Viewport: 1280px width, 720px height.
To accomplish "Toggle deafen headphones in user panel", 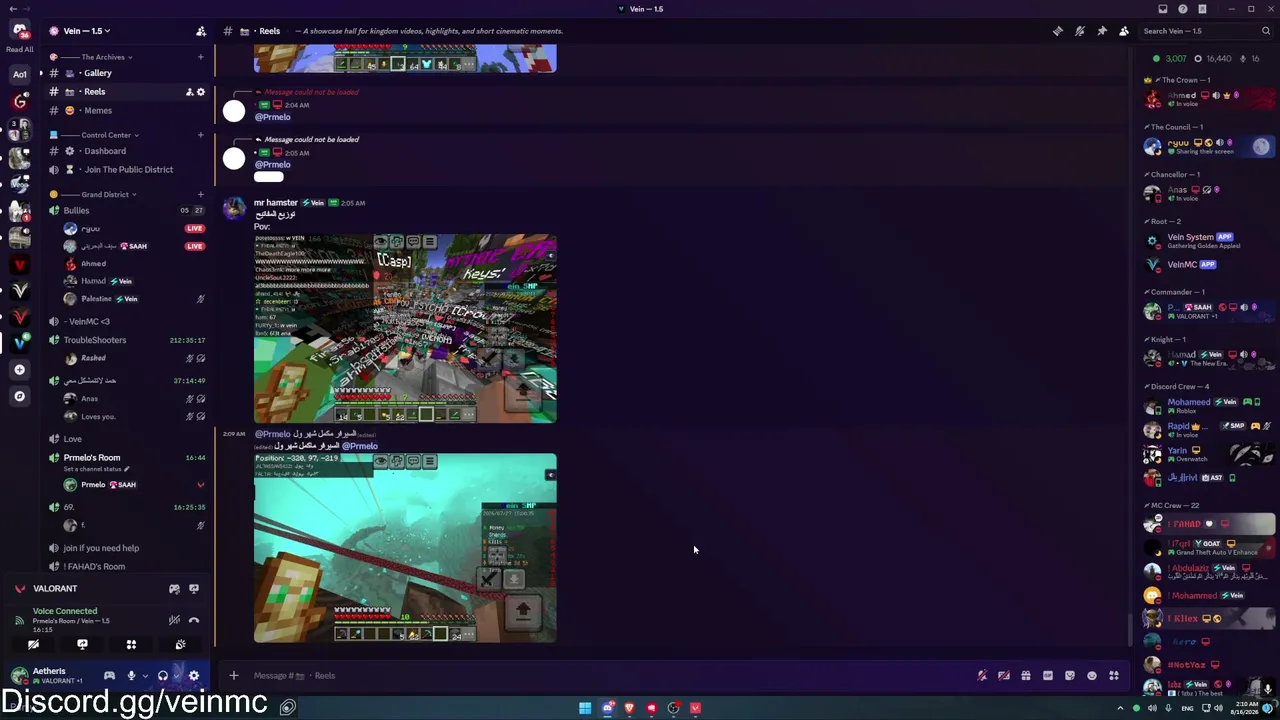I will 163,676.
